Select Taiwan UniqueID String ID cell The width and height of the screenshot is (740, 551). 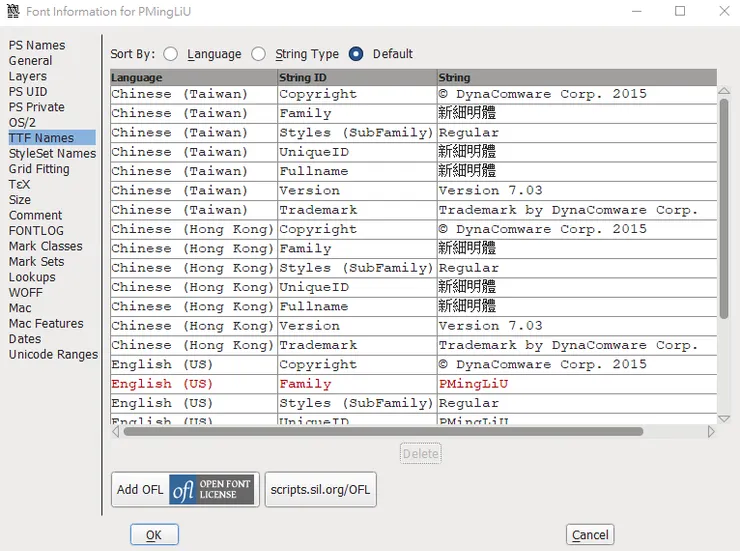[357, 152]
